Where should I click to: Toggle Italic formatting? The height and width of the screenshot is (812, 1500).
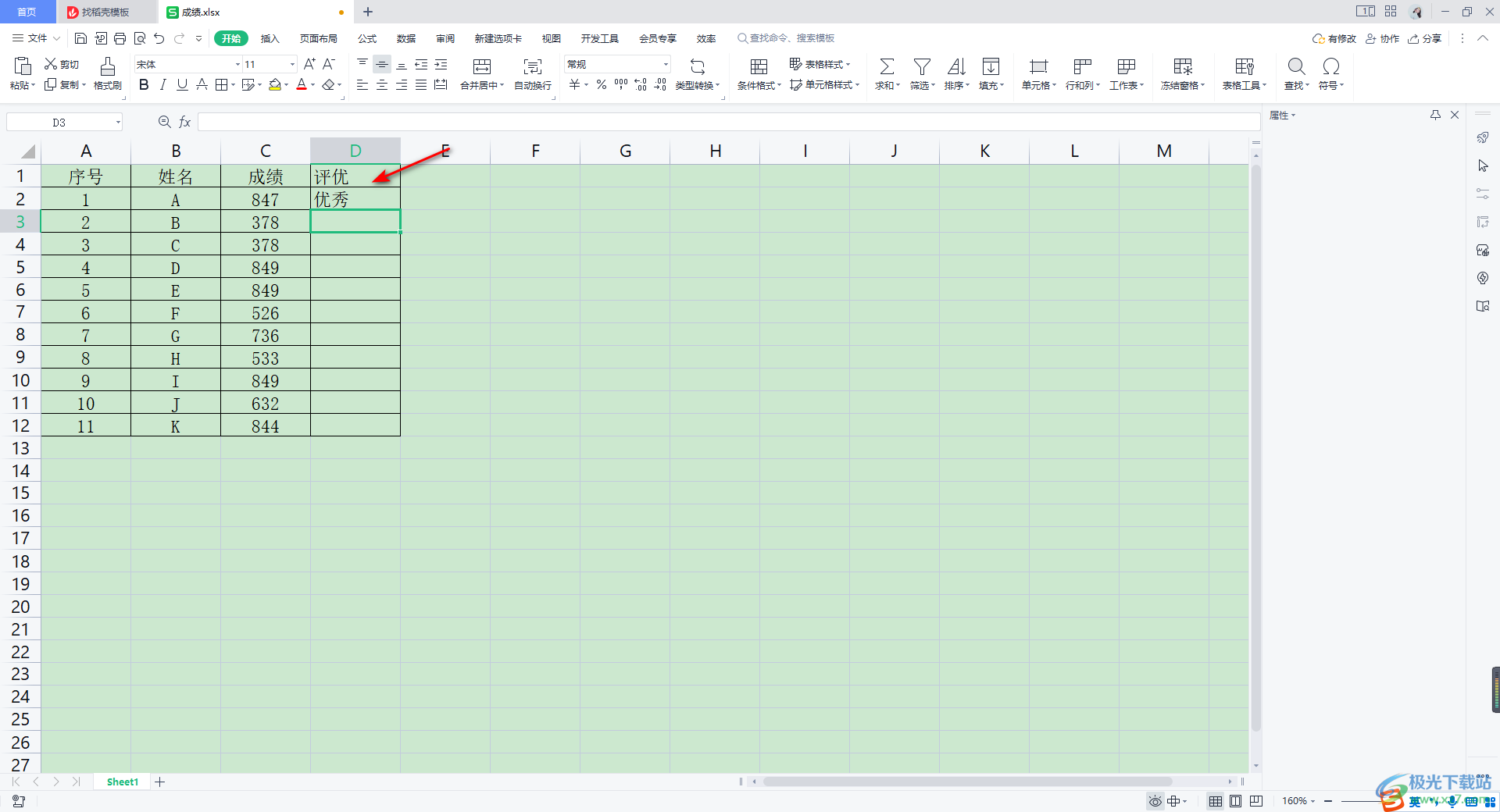(162, 85)
